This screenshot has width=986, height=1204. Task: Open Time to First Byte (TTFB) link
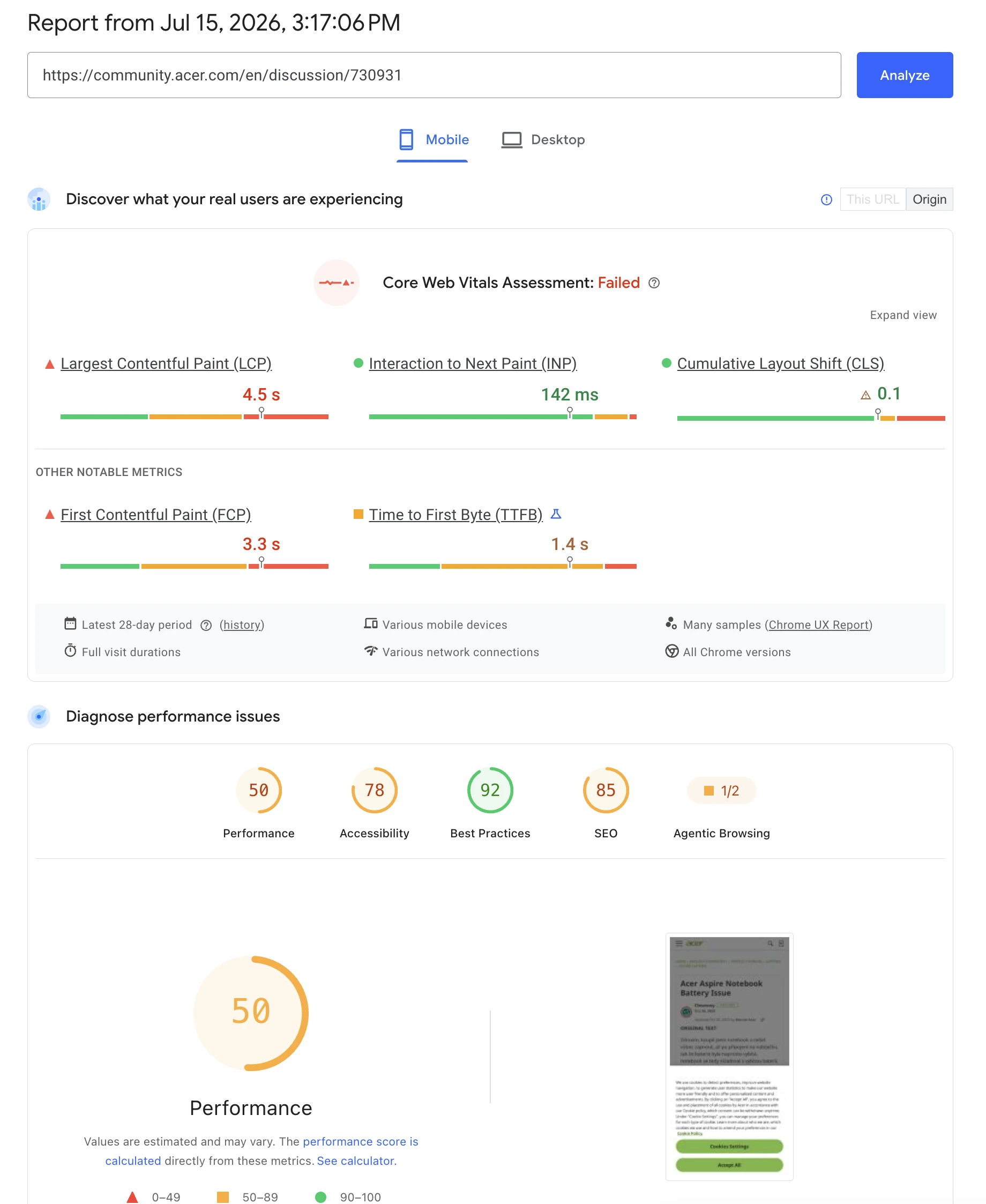[x=455, y=515]
